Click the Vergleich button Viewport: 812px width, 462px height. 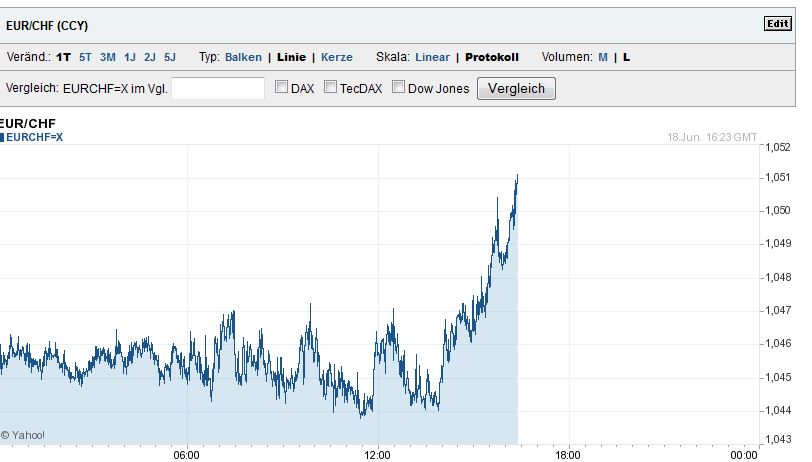click(516, 88)
